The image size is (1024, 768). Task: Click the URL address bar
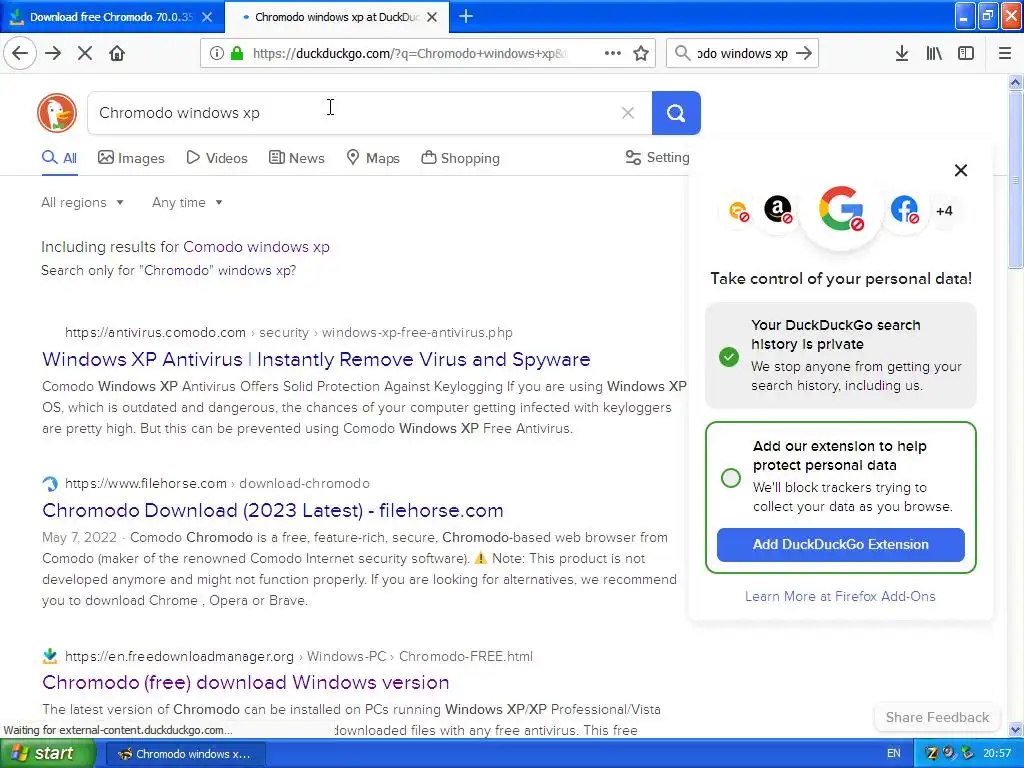pyautogui.click(x=408, y=53)
